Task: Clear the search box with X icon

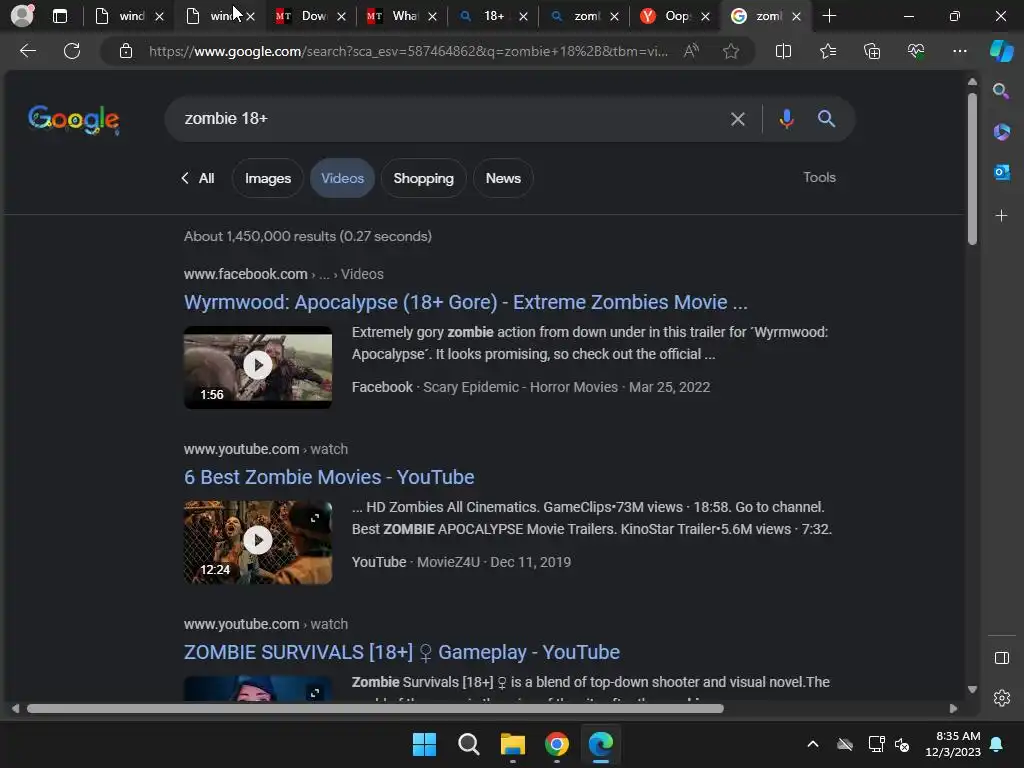Action: click(737, 119)
